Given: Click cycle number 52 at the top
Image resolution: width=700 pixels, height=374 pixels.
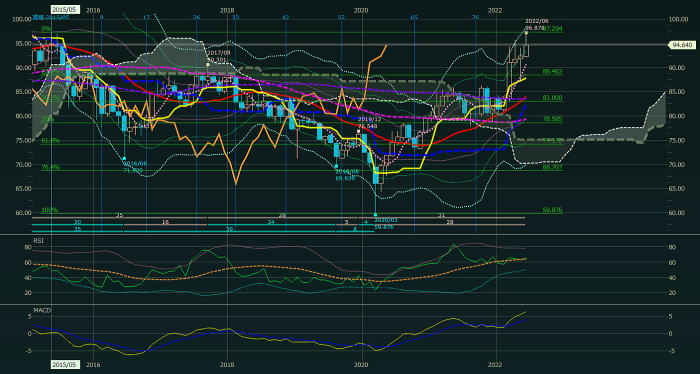Looking at the screenshot, I should 342,17.
